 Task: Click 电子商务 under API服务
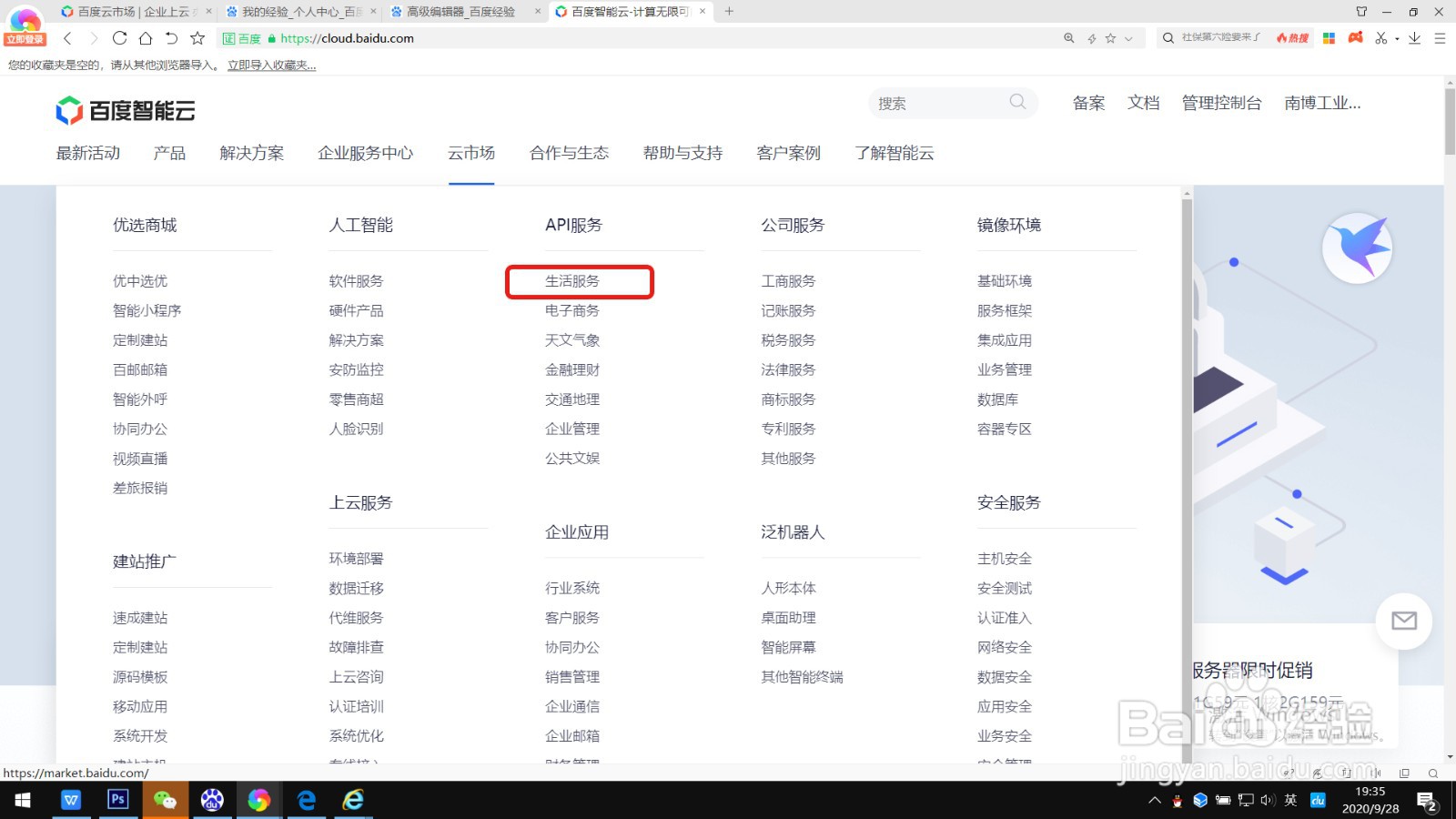(x=572, y=311)
